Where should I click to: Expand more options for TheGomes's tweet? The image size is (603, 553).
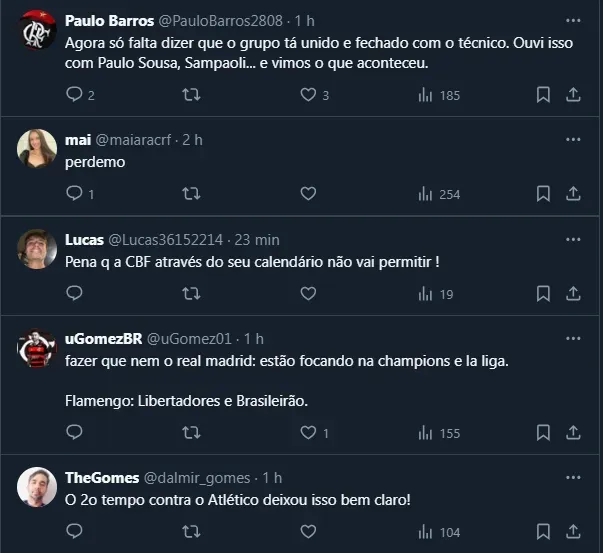[x=573, y=478]
